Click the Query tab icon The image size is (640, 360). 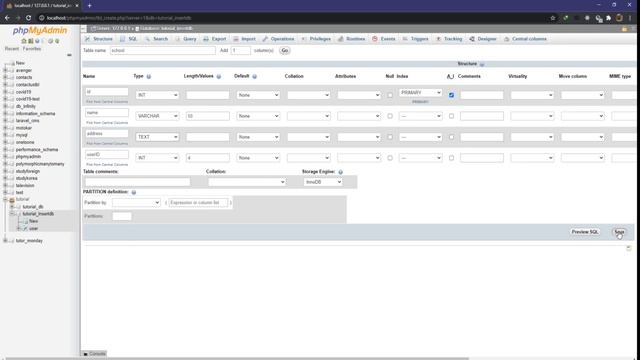point(178,39)
